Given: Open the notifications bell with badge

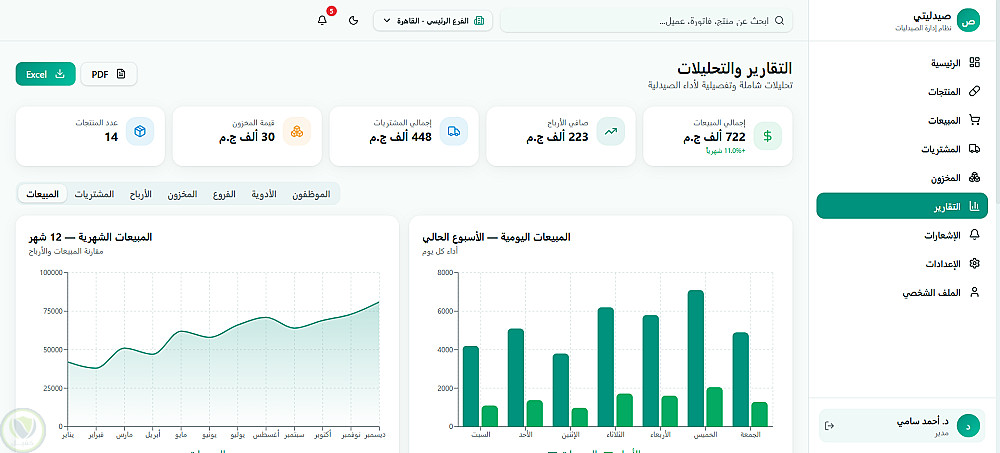Looking at the screenshot, I should 323,20.
